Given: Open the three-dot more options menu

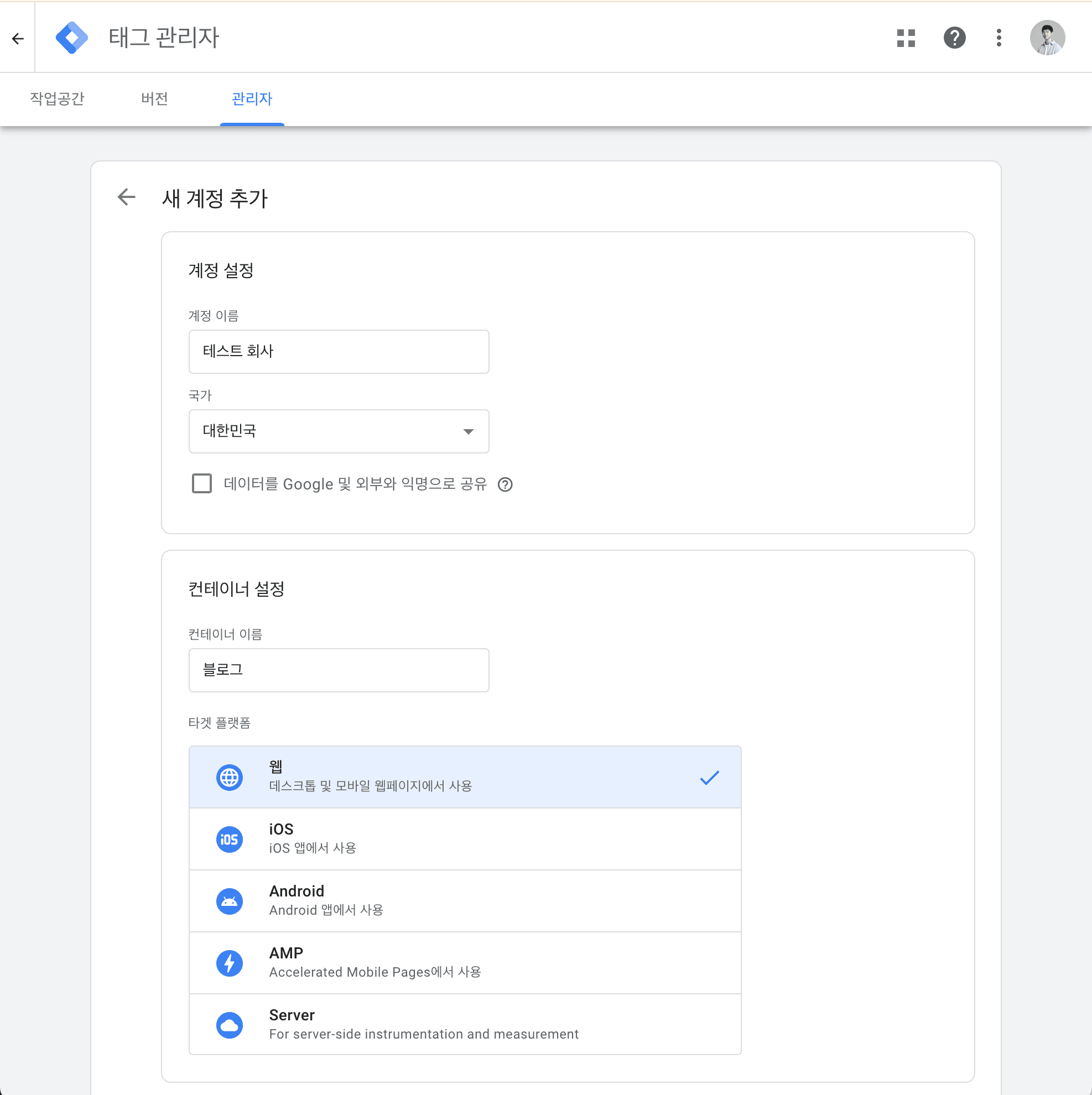Looking at the screenshot, I should point(999,38).
